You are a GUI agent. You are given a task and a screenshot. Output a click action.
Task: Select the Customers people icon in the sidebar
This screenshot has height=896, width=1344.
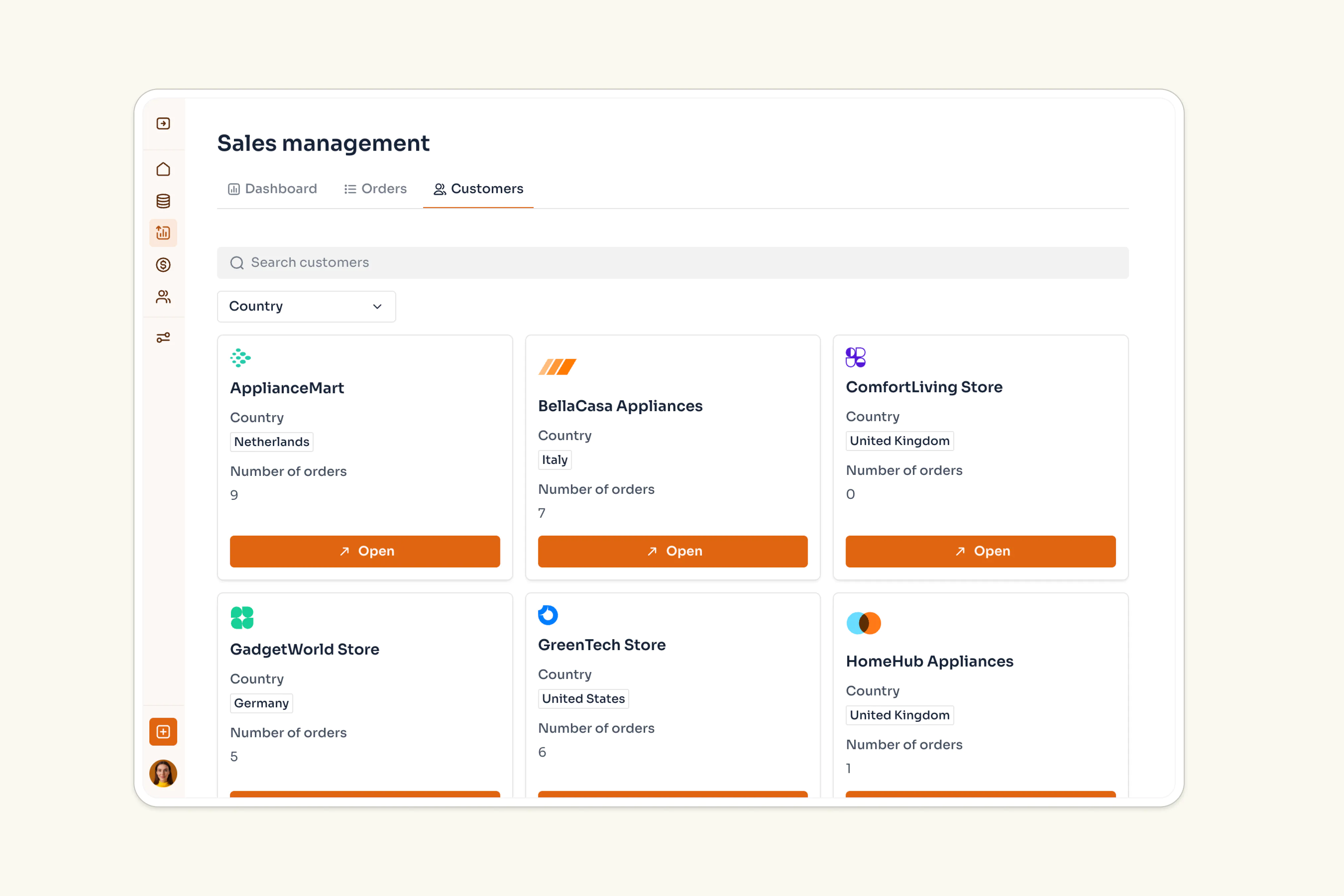163,296
